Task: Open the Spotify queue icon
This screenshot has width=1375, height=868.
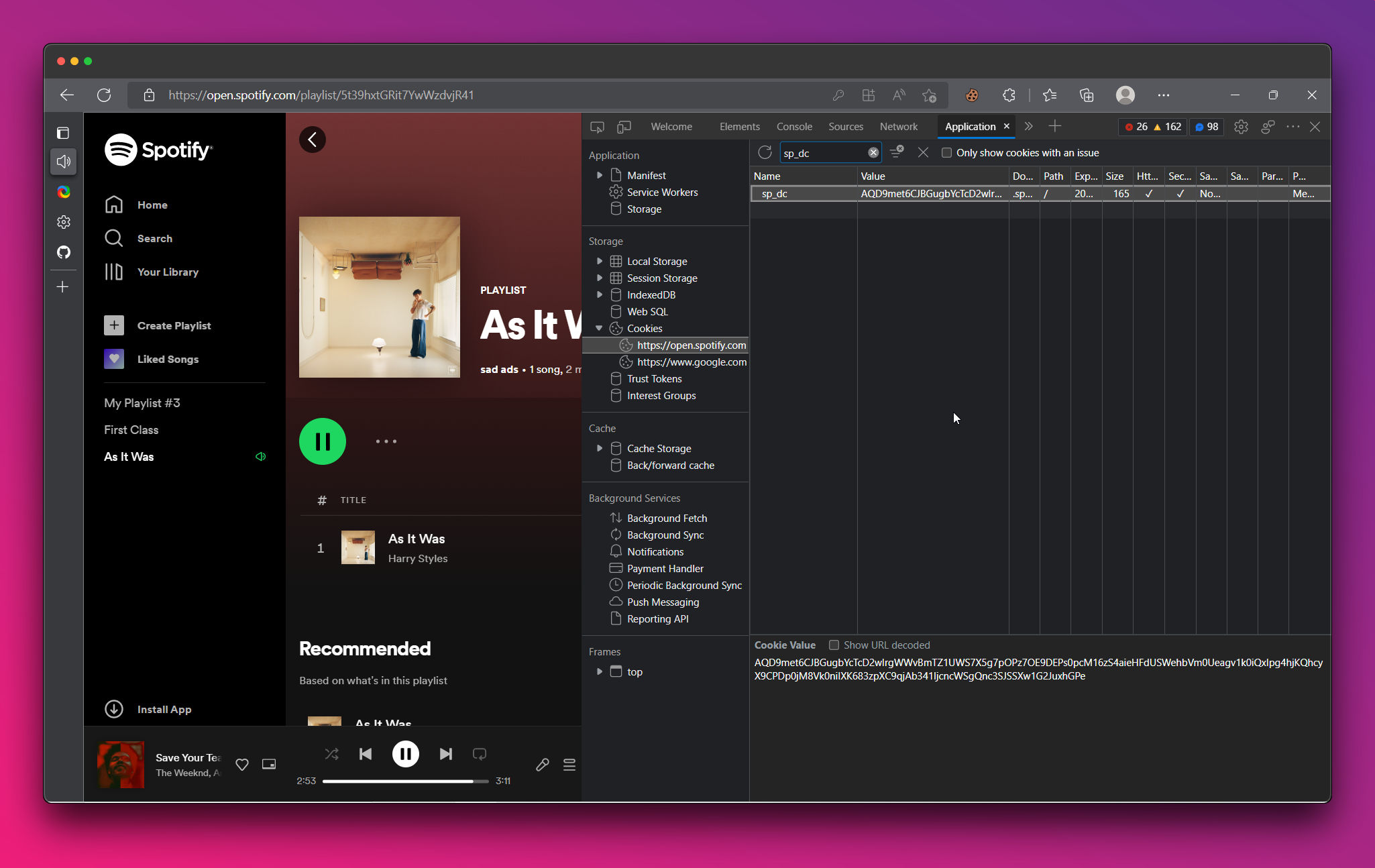Action: pos(569,765)
